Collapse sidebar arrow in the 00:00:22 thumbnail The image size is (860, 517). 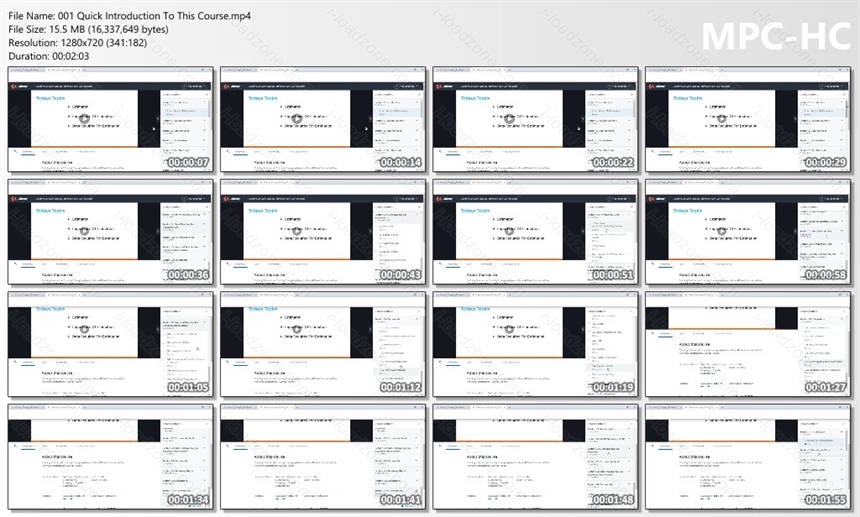582,118
